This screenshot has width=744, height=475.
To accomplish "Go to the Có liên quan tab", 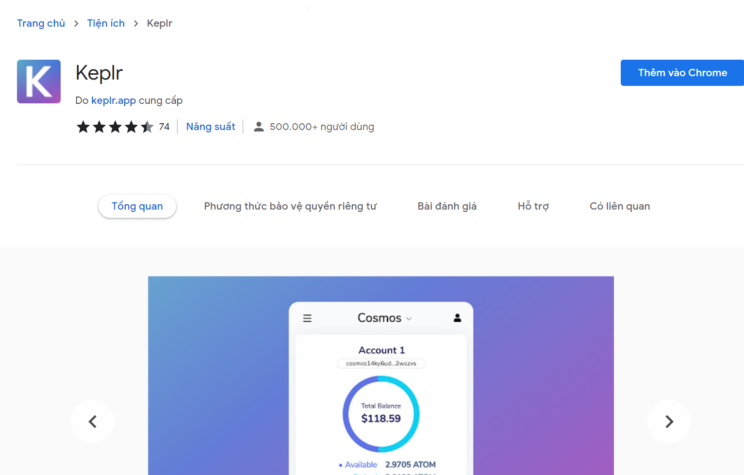I will click(x=619, y=206).
